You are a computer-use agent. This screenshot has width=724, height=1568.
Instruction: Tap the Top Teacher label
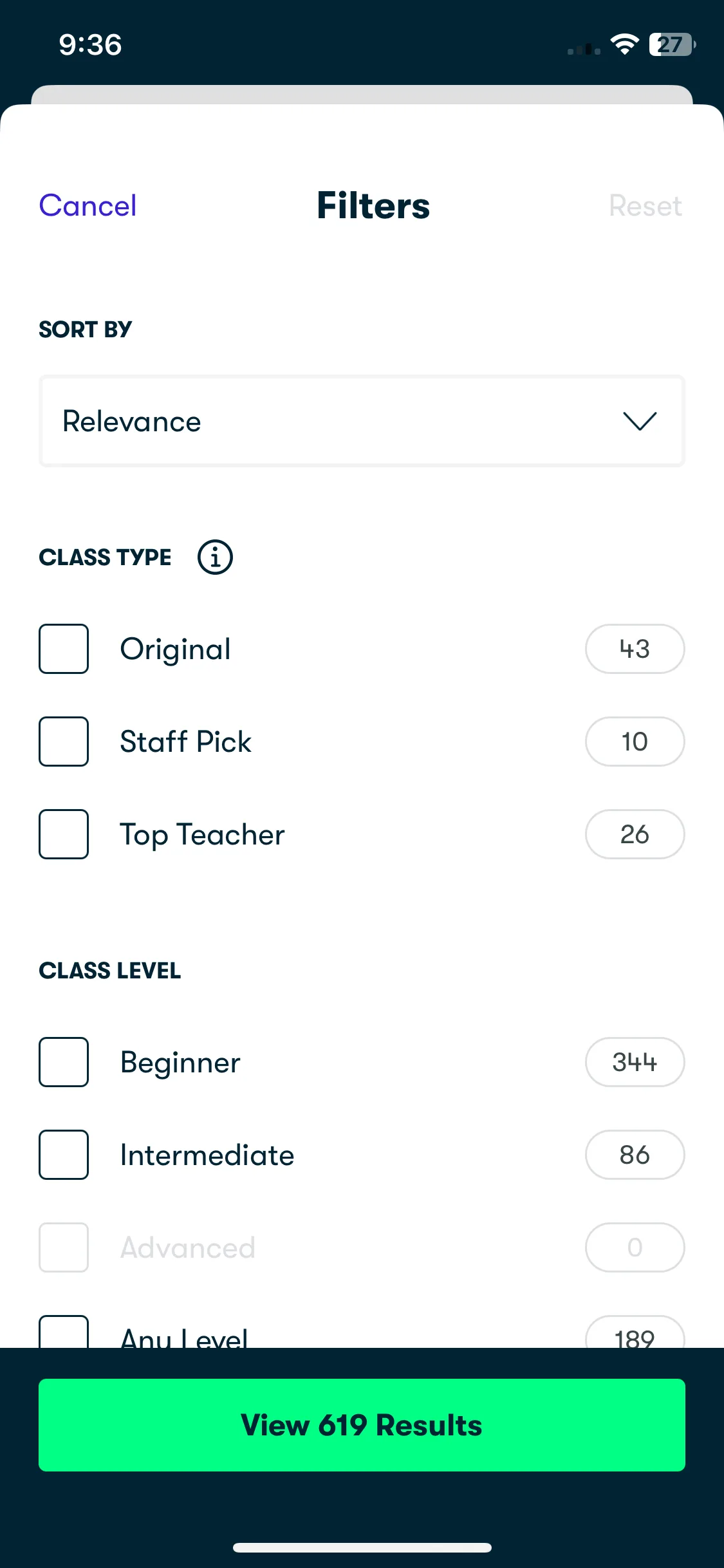[x=202, y=835]
